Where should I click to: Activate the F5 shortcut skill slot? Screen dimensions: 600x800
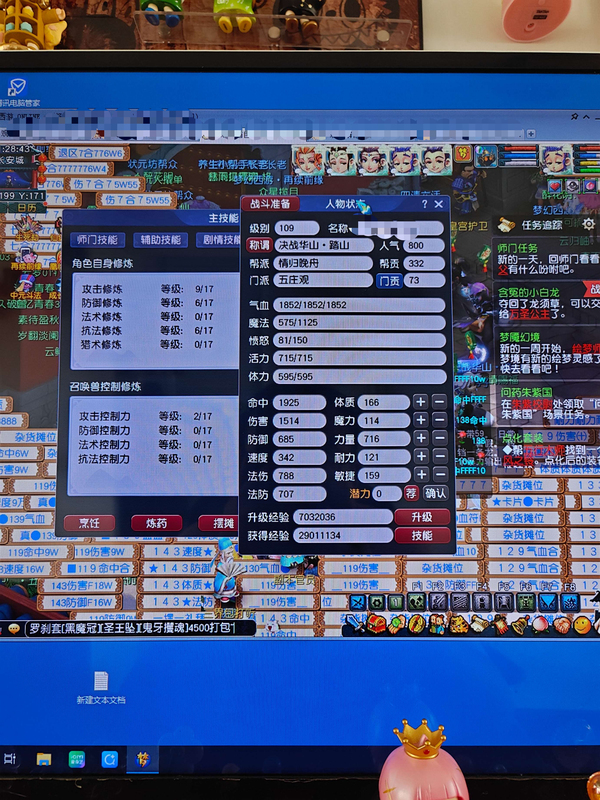[504, 602]
